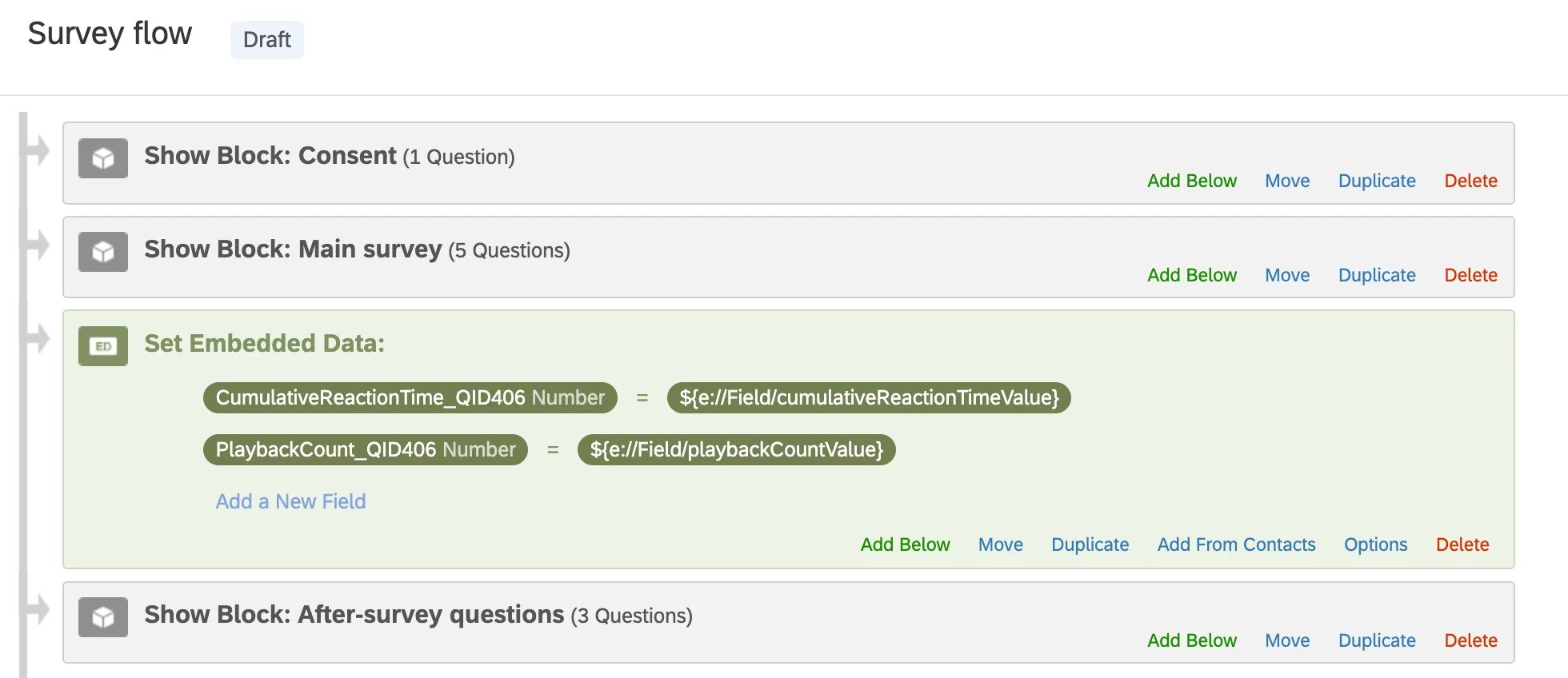
Task: Click the Draft status badge
Action: (267, 40)
